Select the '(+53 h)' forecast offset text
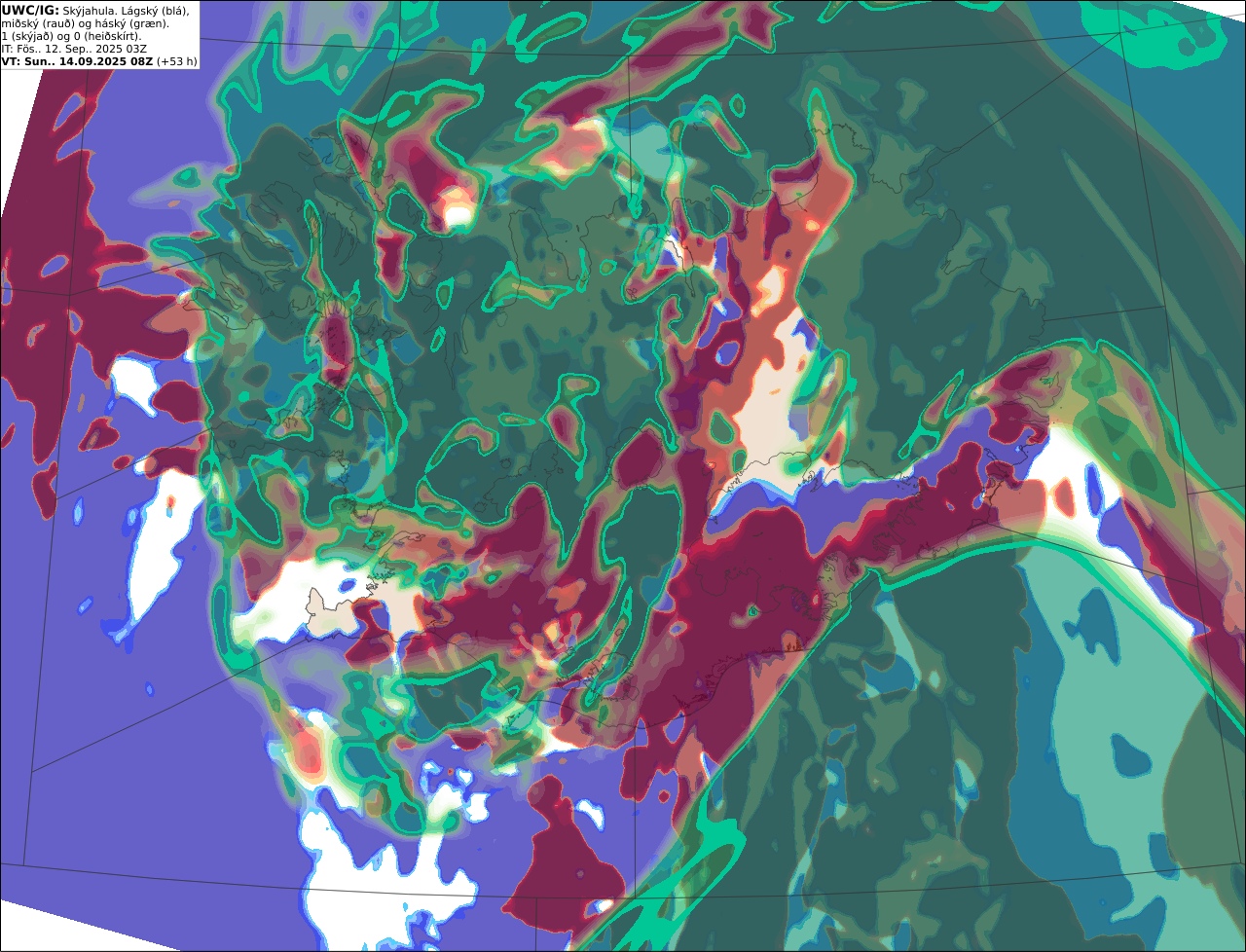The height and width of the screenshot is (952, 1246). click(177, 61)
